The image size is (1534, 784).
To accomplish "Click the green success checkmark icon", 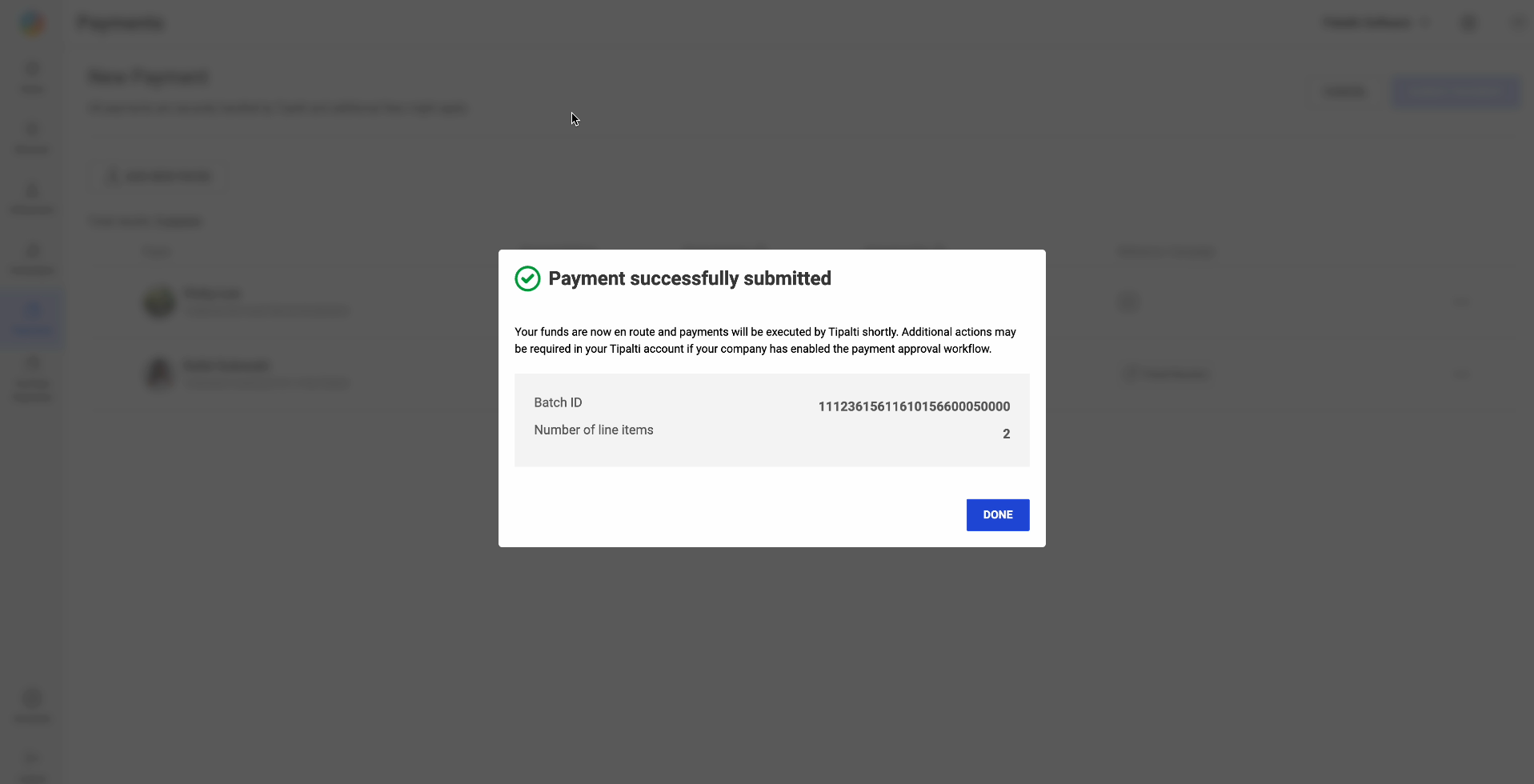I will click(x=527, y=278).
